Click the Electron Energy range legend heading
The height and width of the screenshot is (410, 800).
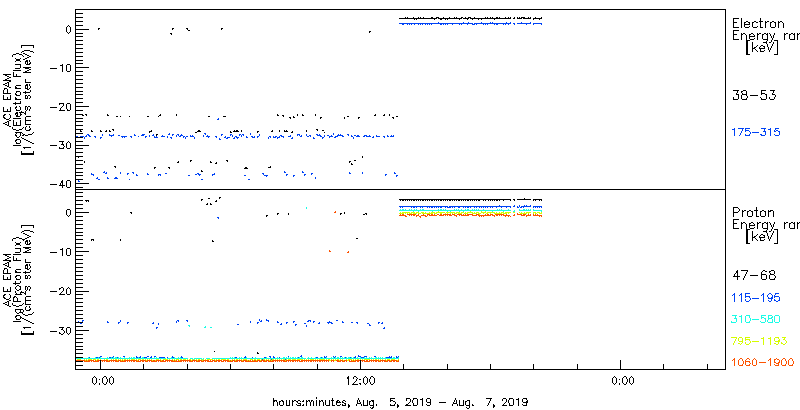[x=765, y=36]
